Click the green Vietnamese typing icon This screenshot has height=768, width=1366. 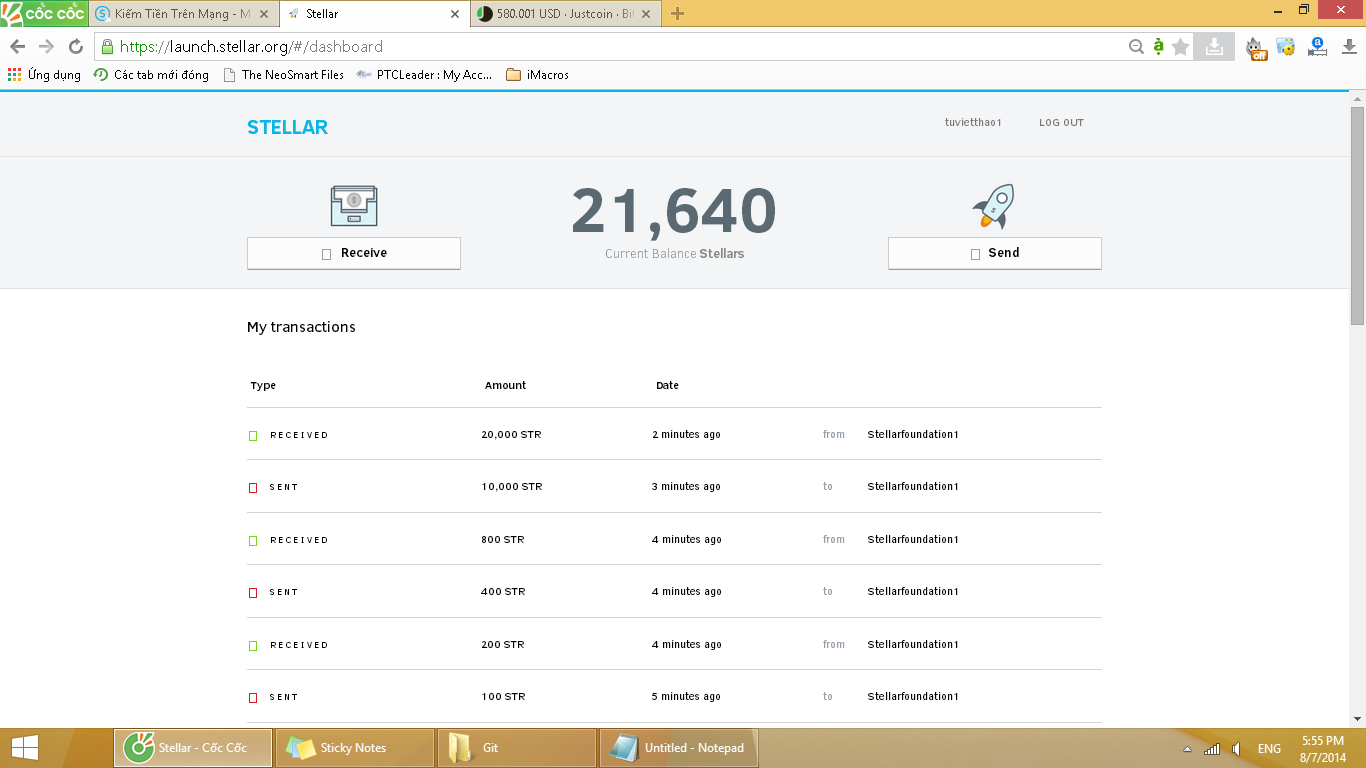(1158, 46)
